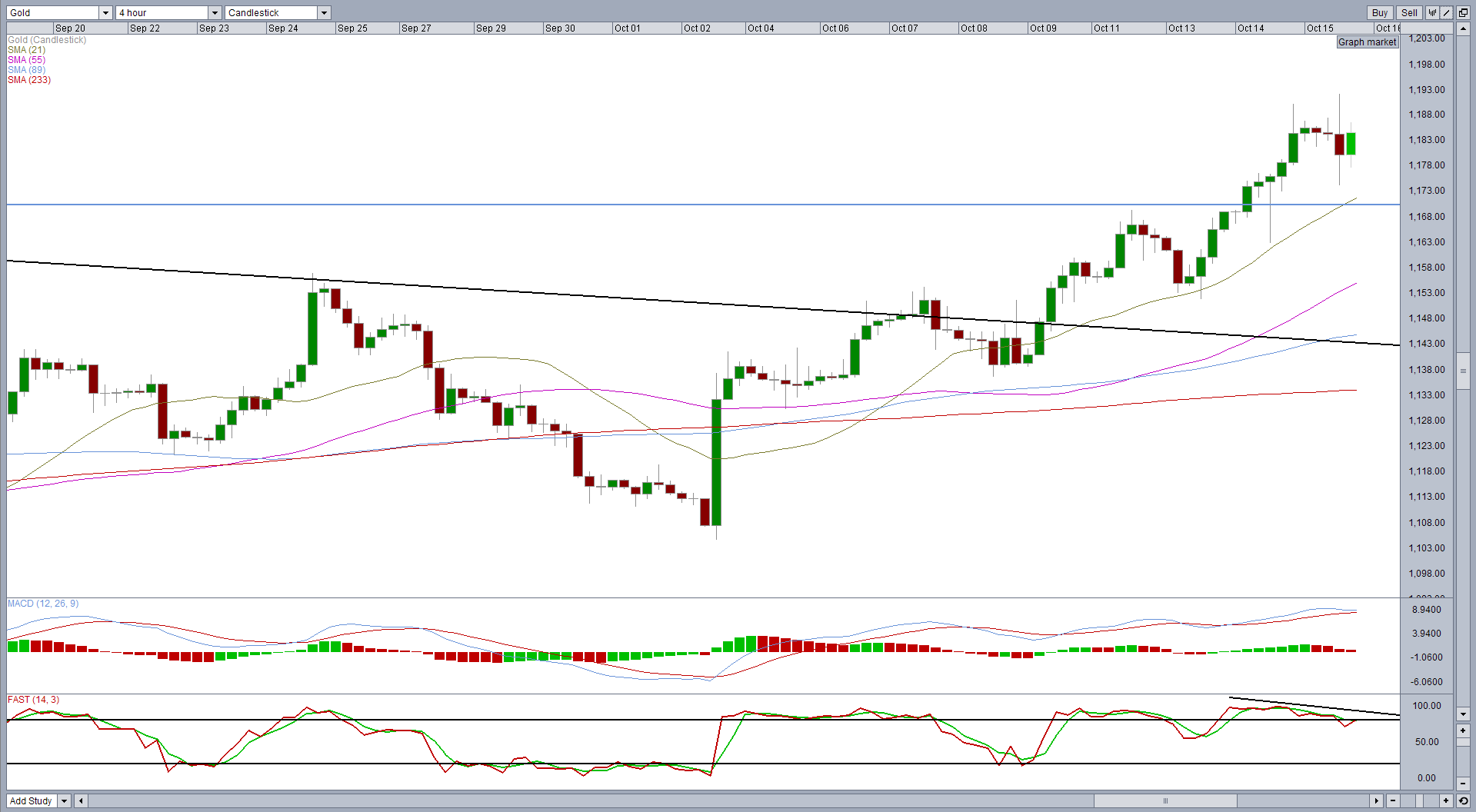Click the Oct 02 date header
This screenshot has height=812, width=1476.
(x=697, y=28)
